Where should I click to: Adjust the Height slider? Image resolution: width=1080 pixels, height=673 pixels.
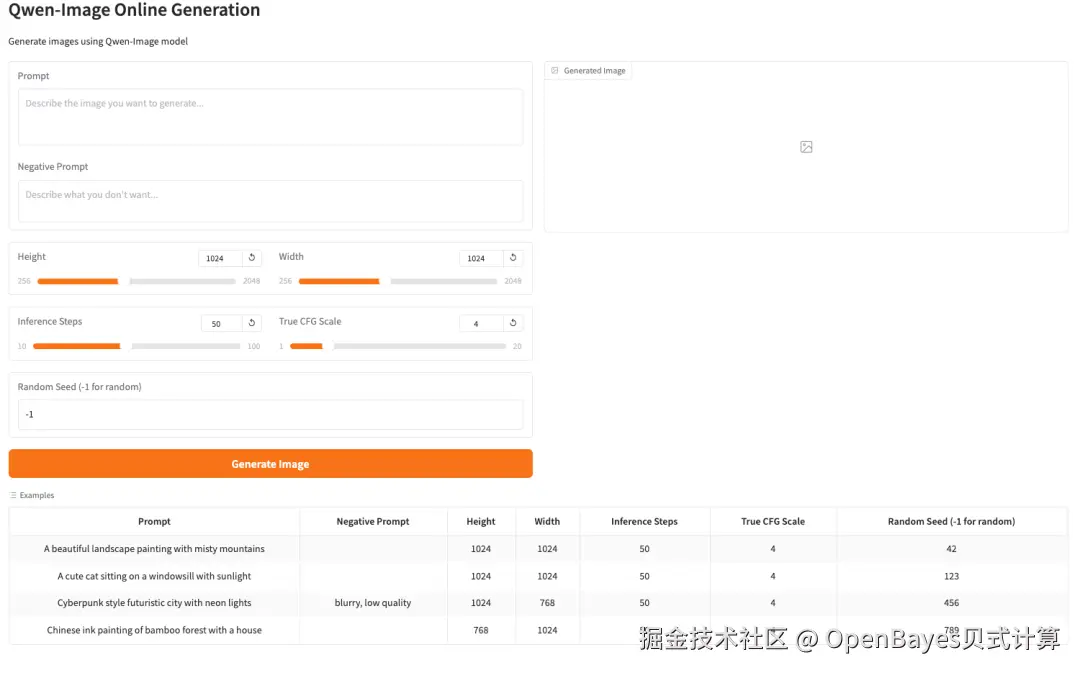(x=136, y=281)
